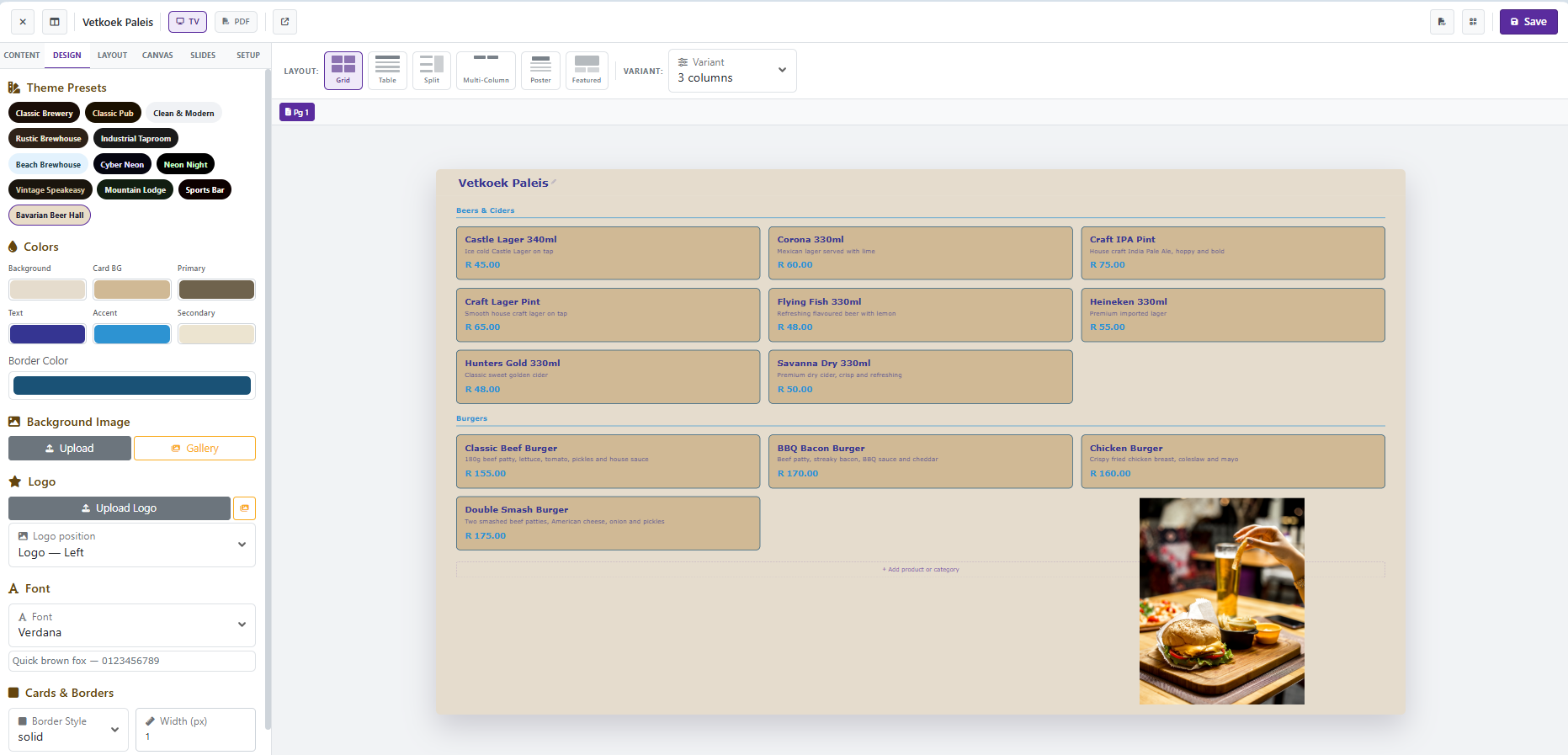Click the Upload Logo button

[120, 508]
